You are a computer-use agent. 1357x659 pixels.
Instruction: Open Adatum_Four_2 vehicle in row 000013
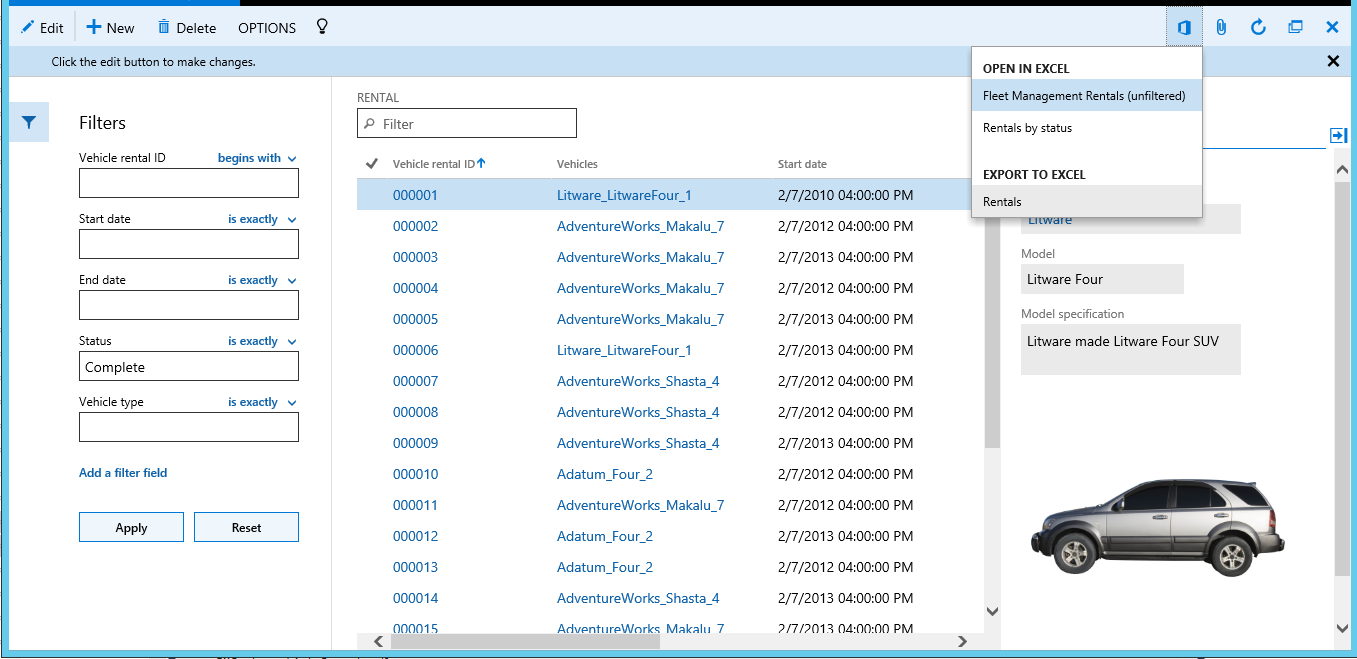pos(605,567)
